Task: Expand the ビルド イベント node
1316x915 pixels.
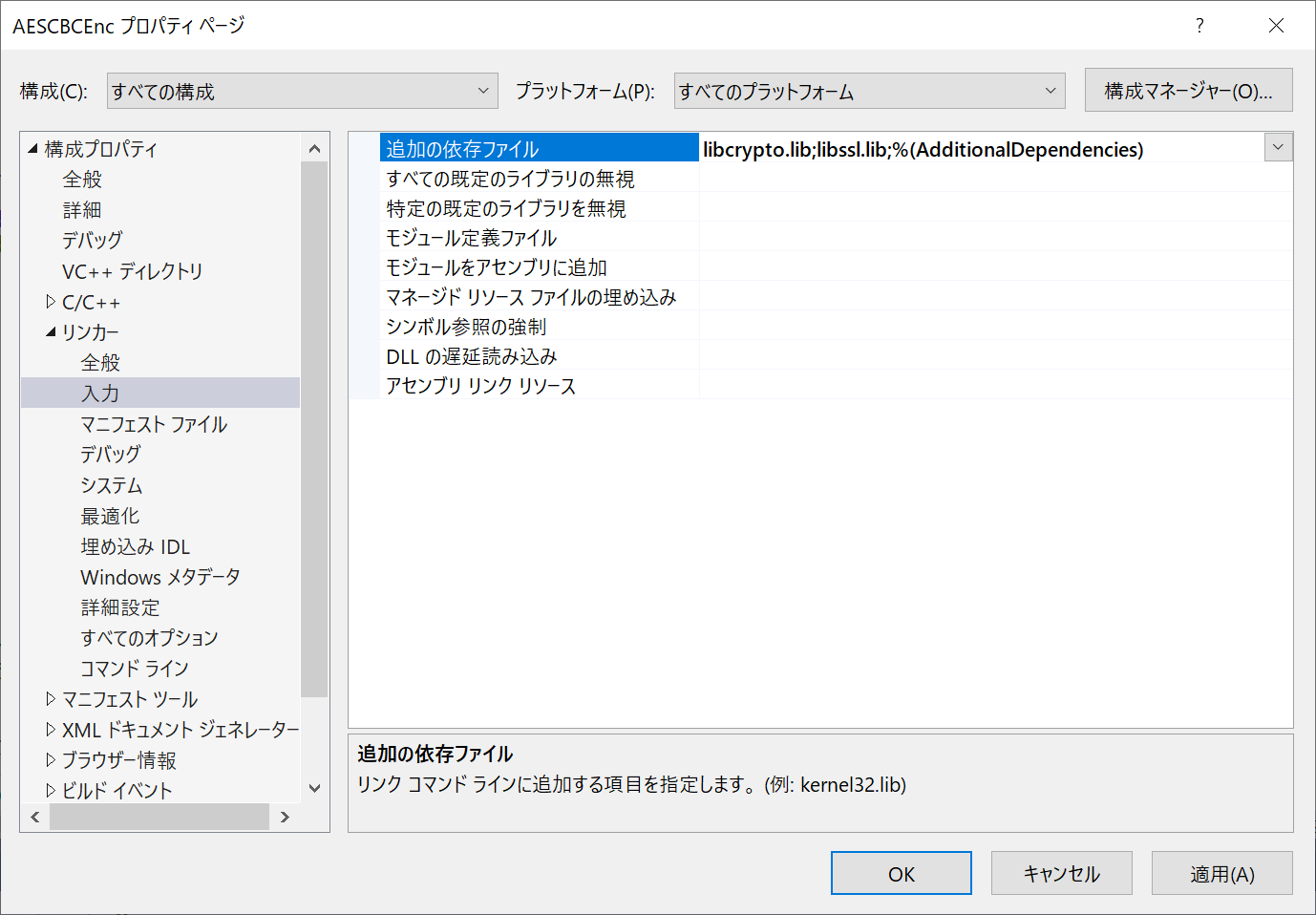Action: click(x=51, y=790)
